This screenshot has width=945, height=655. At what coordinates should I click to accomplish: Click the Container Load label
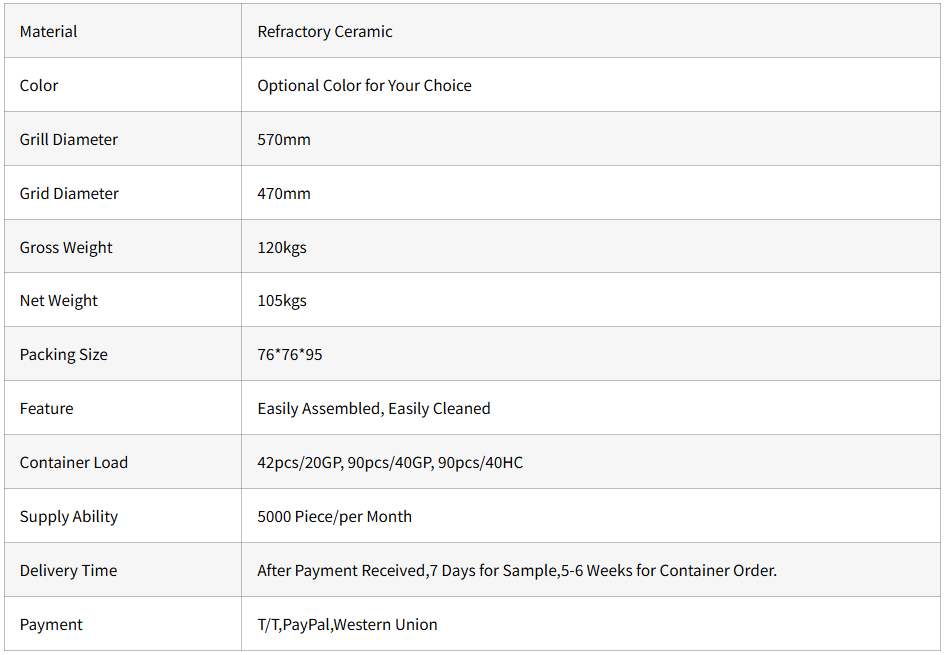[x=74, y=462]
